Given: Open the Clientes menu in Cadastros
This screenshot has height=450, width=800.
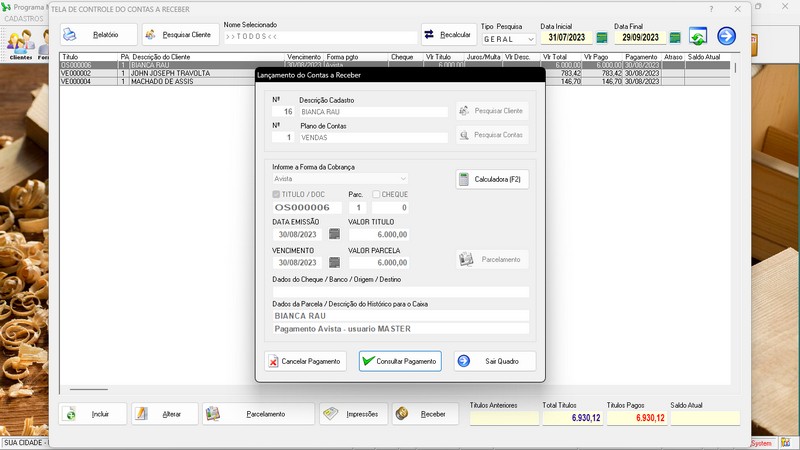Looking at the screenshot, I should (x=19, y=44).
